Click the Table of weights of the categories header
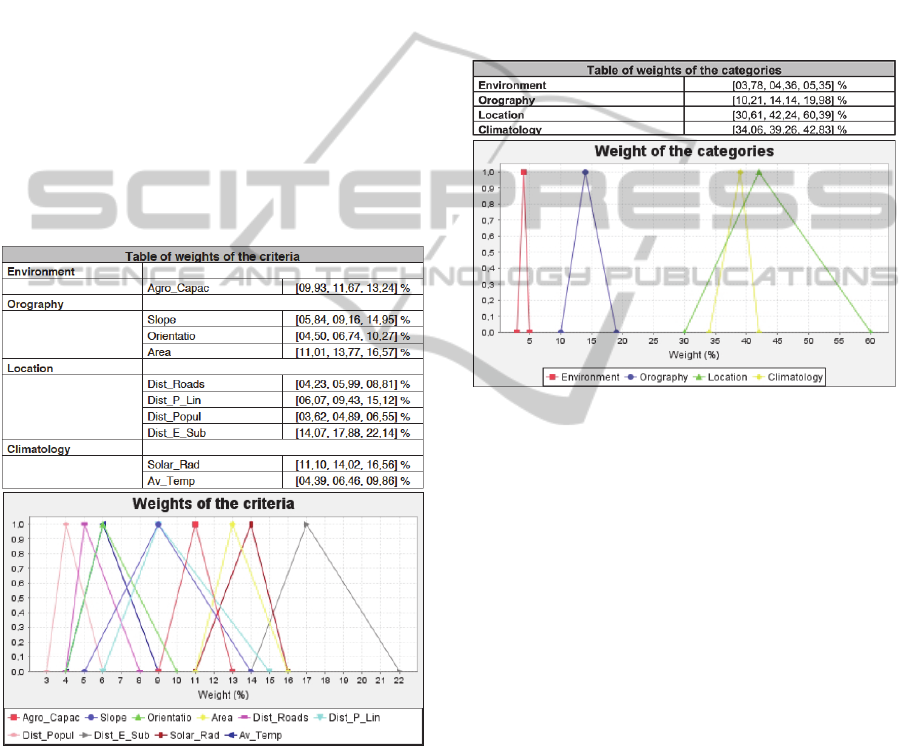Image resolution: width=915 pixels, height=747 pixels. point(685,70)
